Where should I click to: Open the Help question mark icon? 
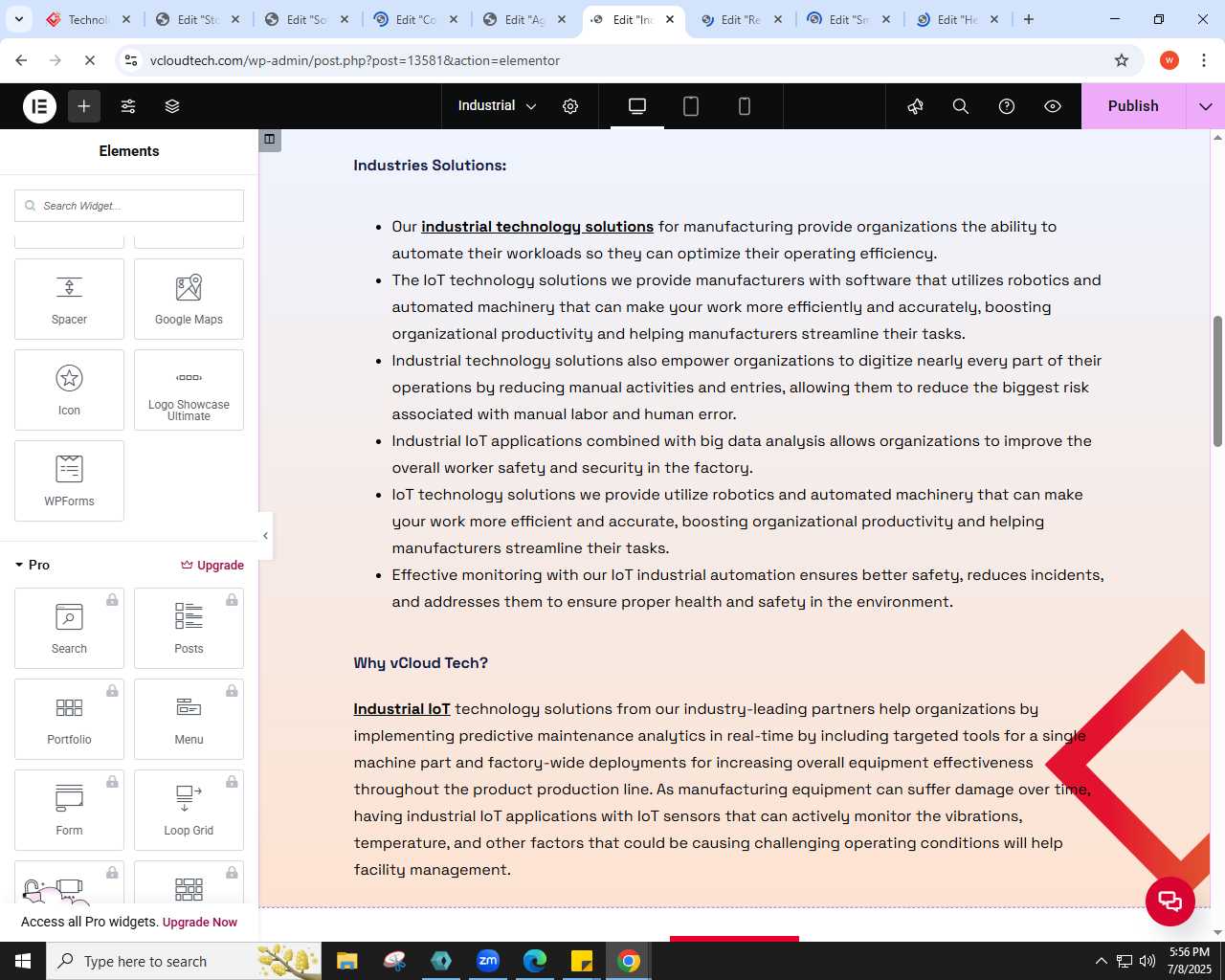click(1007, 106)
